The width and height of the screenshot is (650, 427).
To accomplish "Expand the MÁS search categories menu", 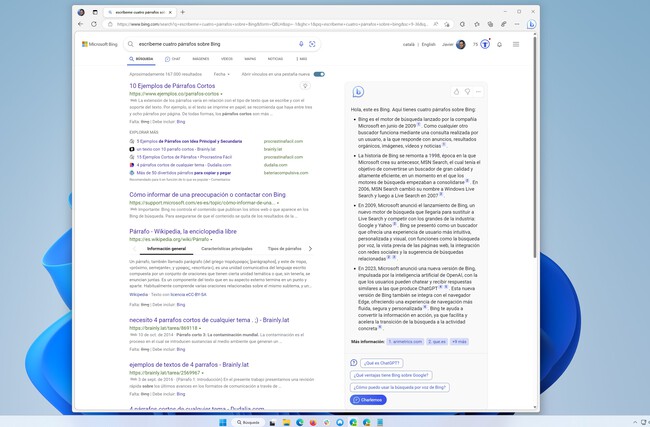I will (301, 59).
